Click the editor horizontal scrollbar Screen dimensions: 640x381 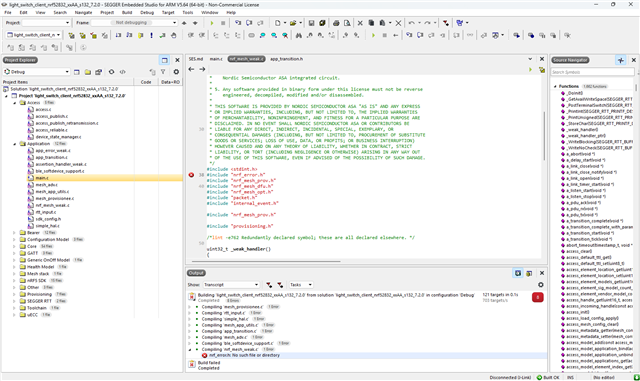pos(266,261)
